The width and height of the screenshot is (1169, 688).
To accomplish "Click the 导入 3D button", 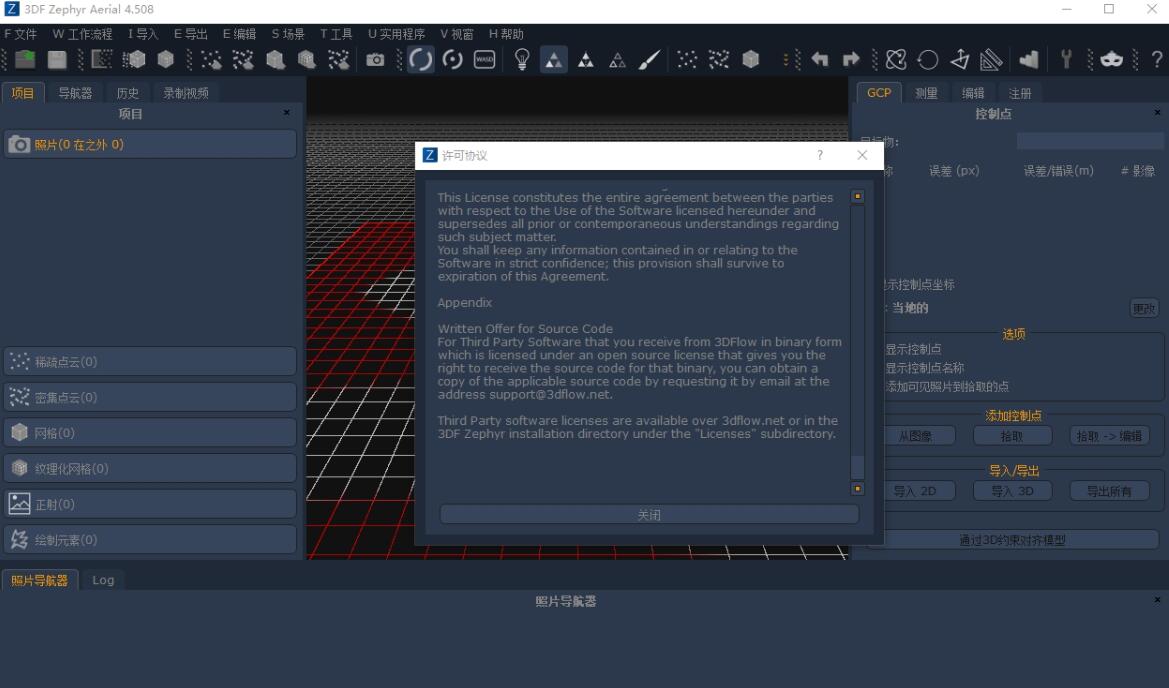I will tap(1012, 491).
